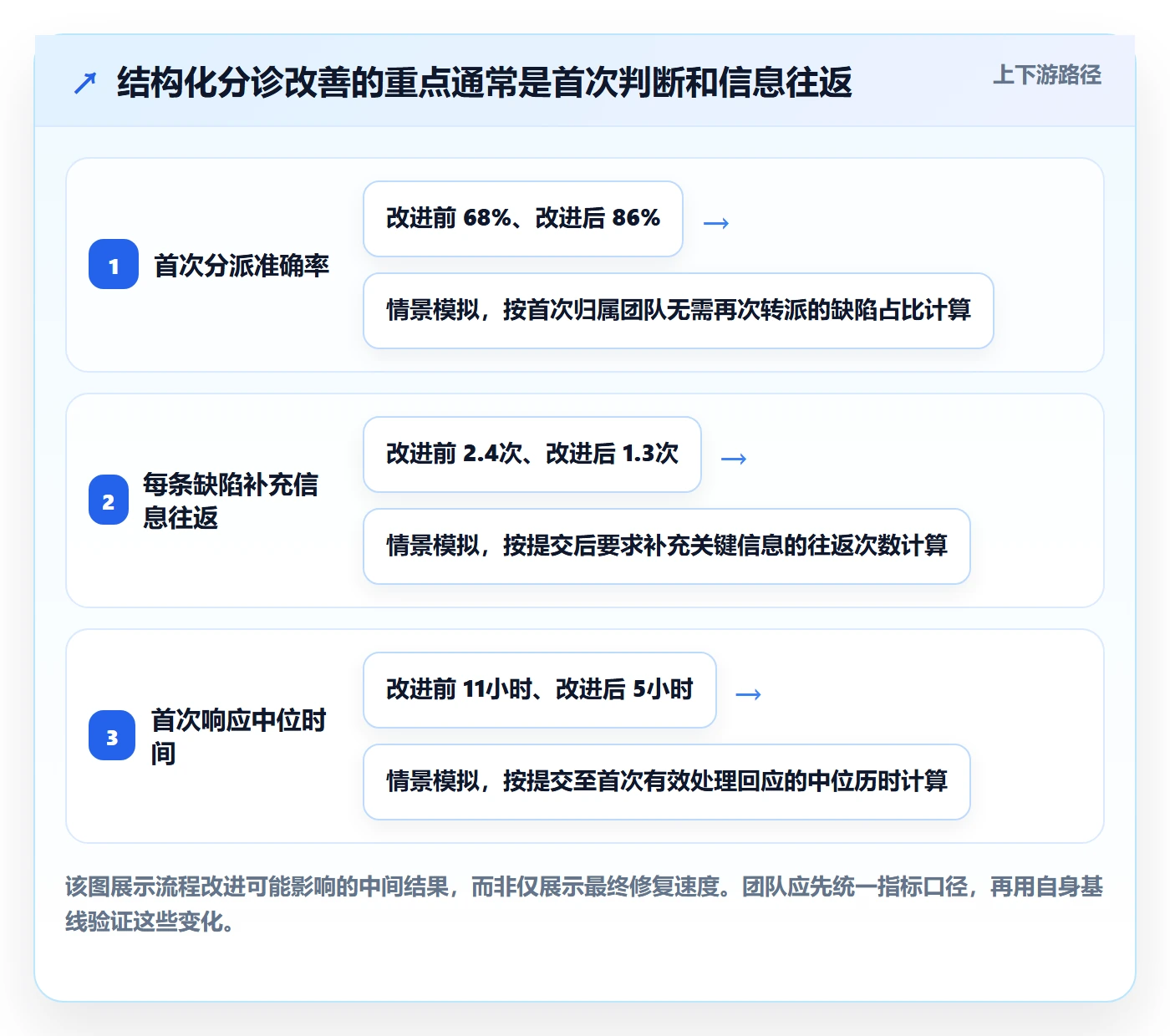Click the box about 补充关键信息的往返次数
This screenshot has width=1170, height=1036.
click(x=667, y=546)
